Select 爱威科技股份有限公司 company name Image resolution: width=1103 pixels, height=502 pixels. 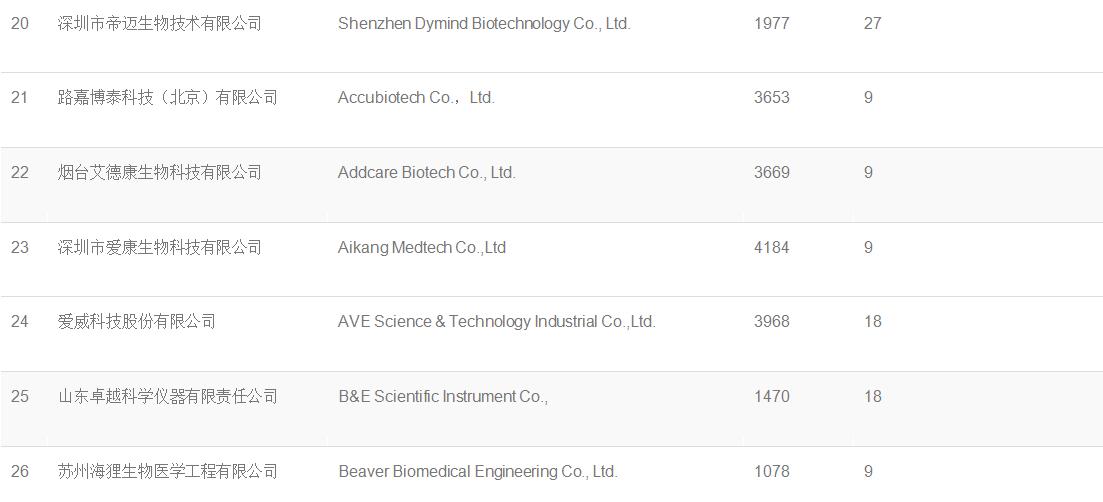(x=136, y=322)
